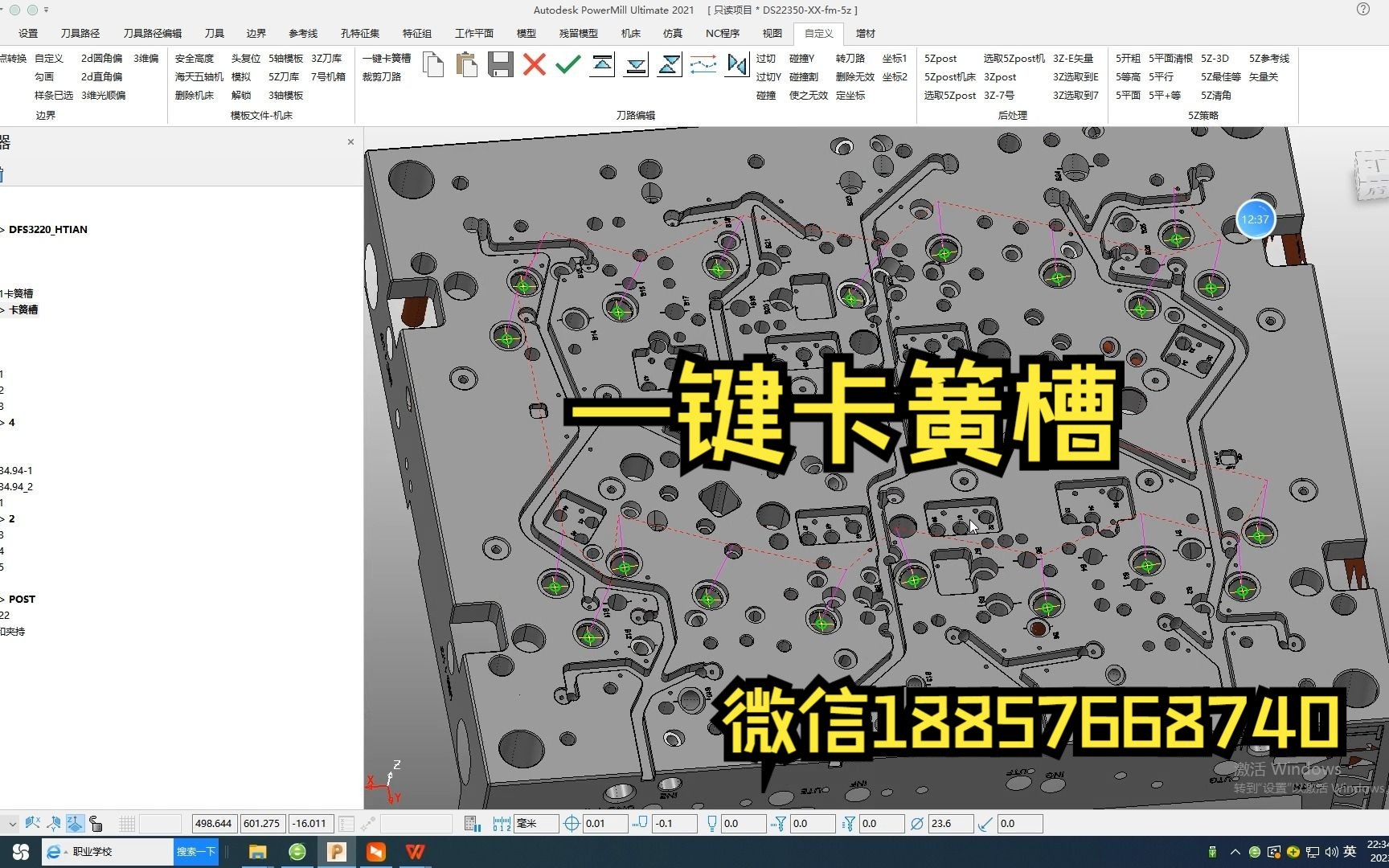Reverse toolpath direction with the arrows icon
The height and width of the screenshot is (868, 1389).
[x=704, y=64]
